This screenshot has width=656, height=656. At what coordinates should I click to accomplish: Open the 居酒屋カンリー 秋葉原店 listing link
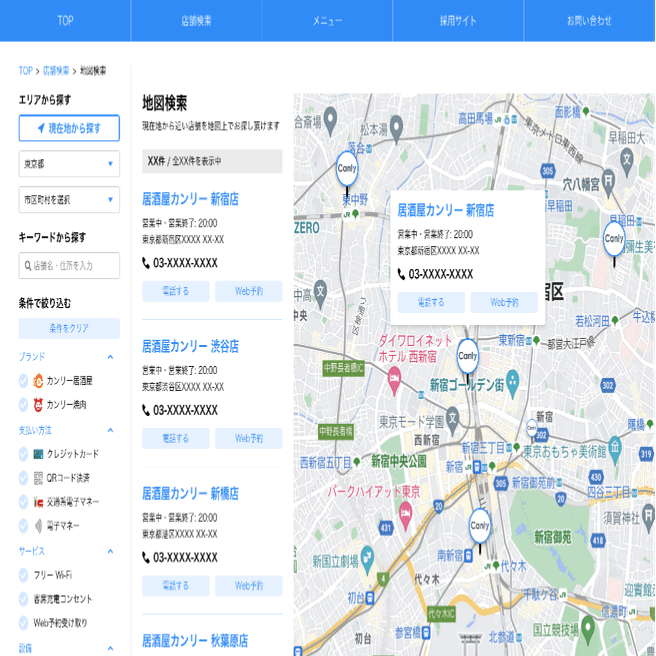point(195,641)
